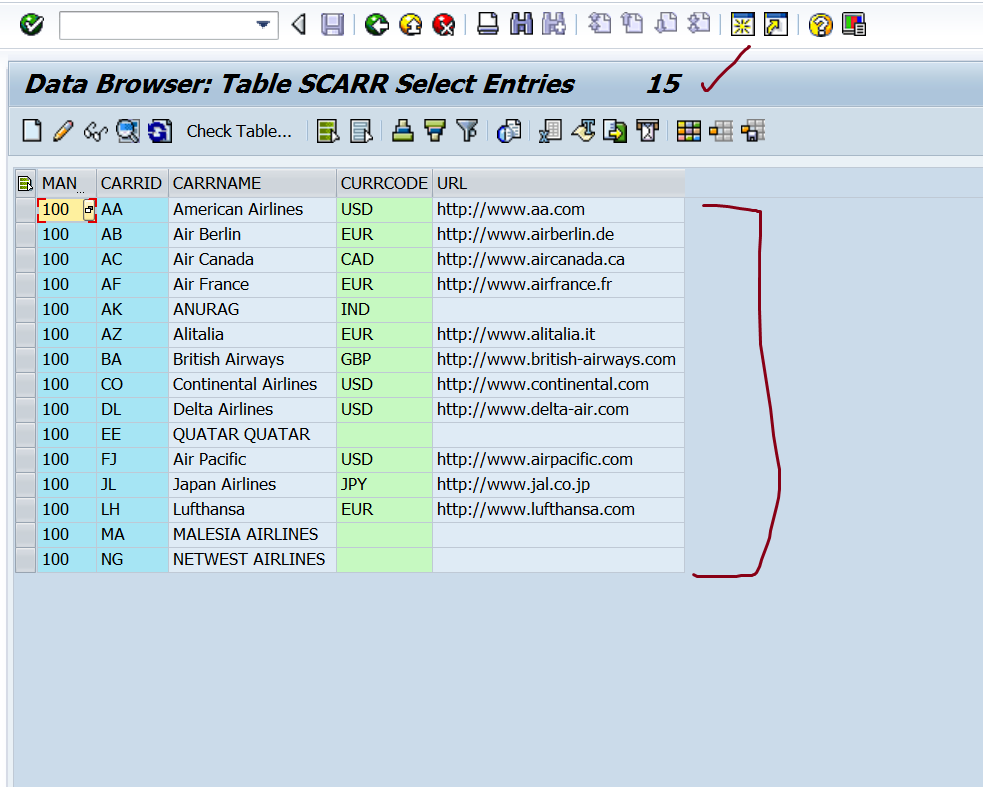983x787 pixels.
Task: Go to the previous page icon
Action: (632, 24)
